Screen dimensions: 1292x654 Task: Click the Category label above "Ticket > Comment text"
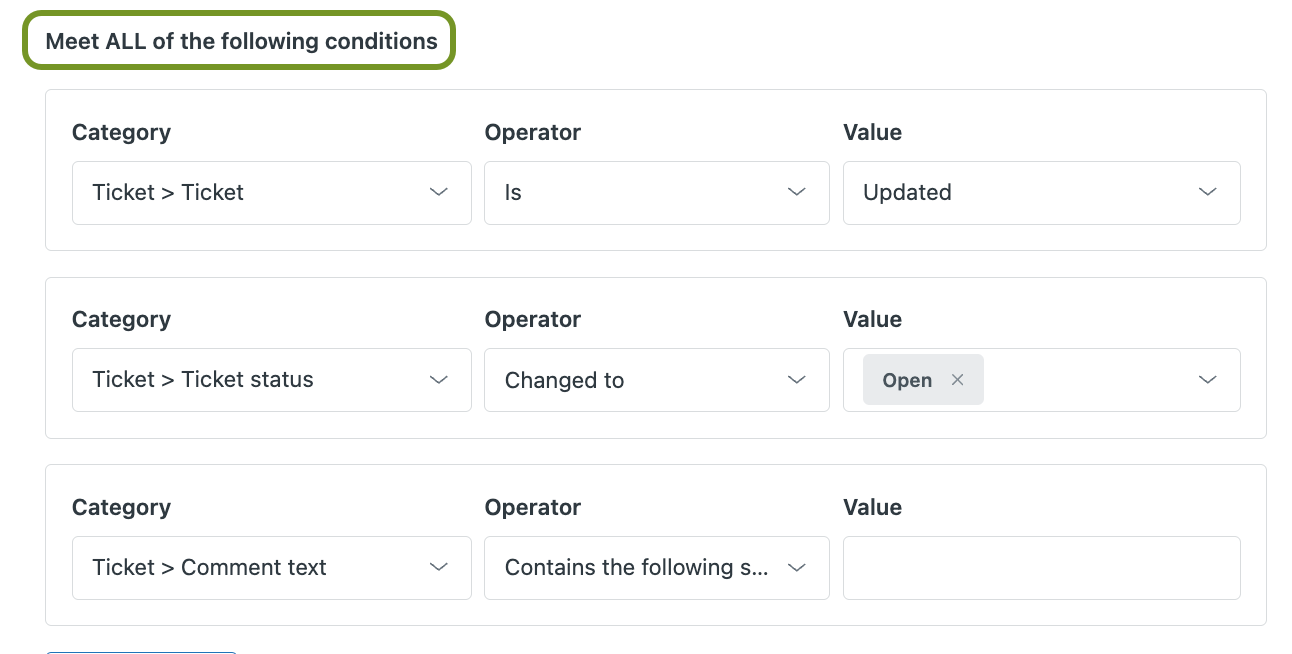pos(121,507)
